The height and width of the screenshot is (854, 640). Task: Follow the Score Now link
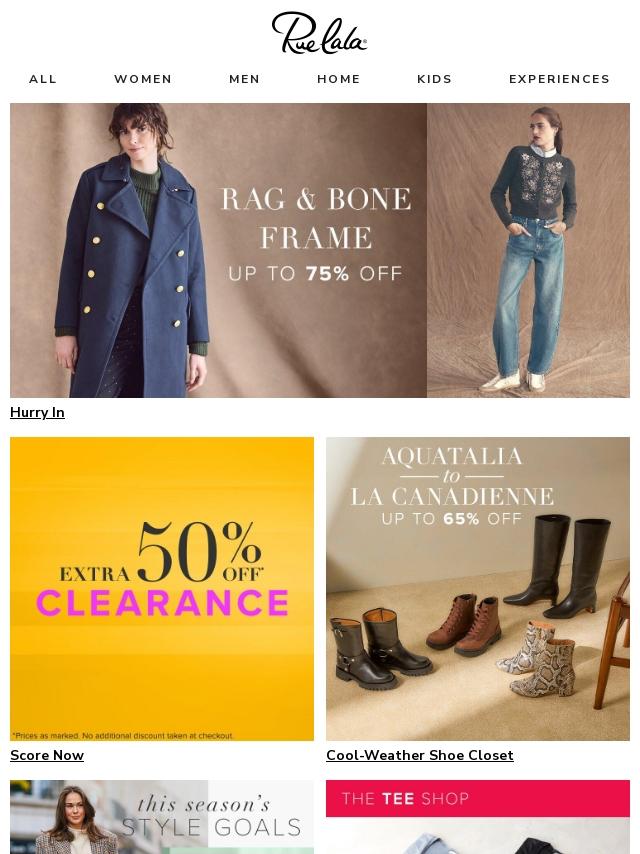(x=47, y=755)
